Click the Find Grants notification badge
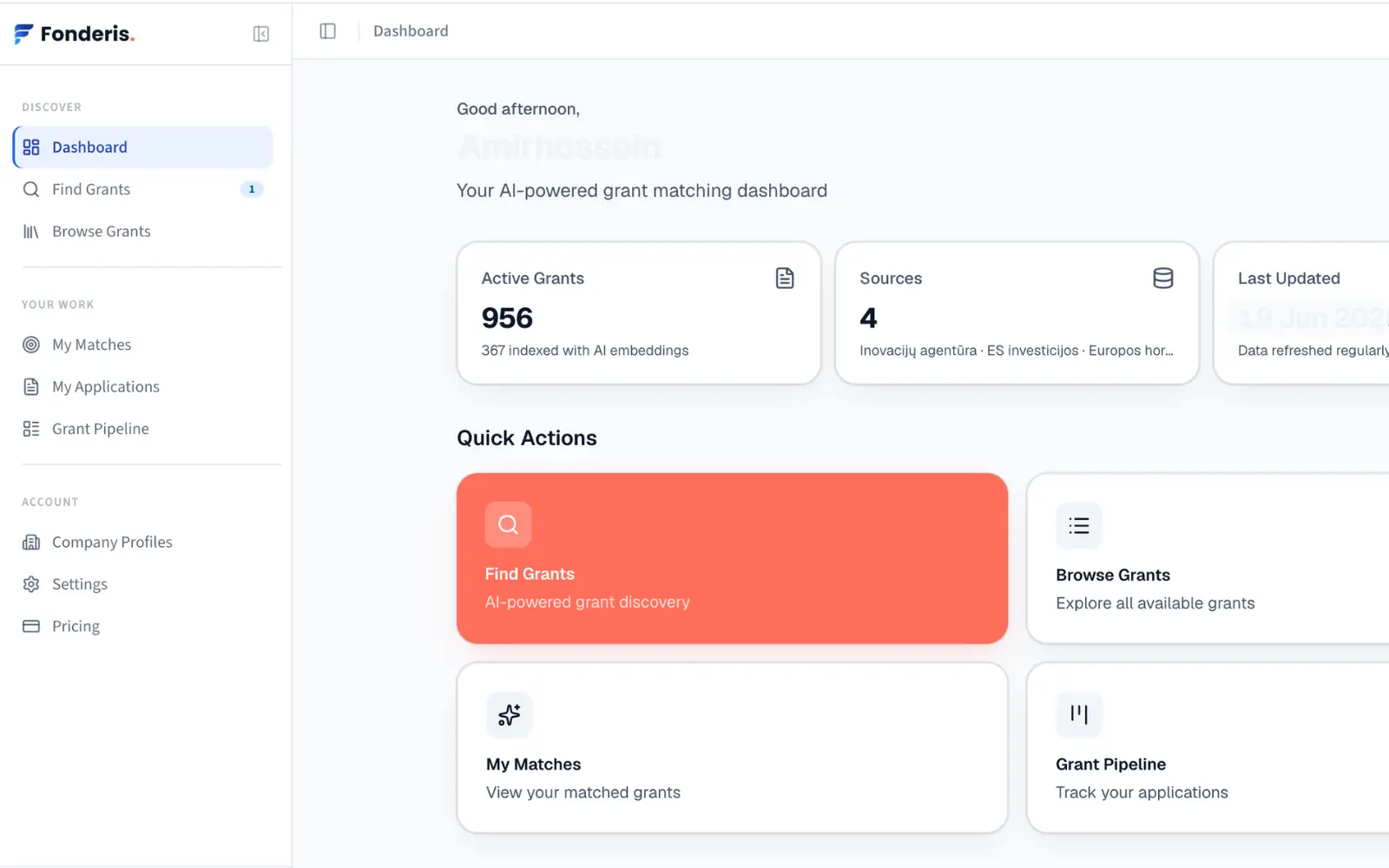 click(x=252, y=189)
